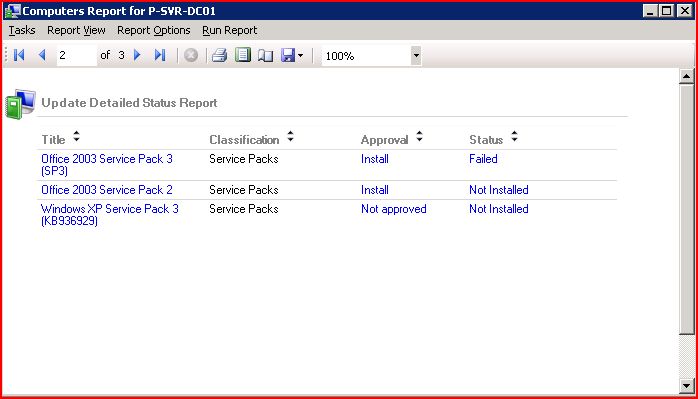Click Not Installed for Windows XP SP3
Image resolution: width=698 pixels, height=399 pixels.
click(x=499, y=209)
